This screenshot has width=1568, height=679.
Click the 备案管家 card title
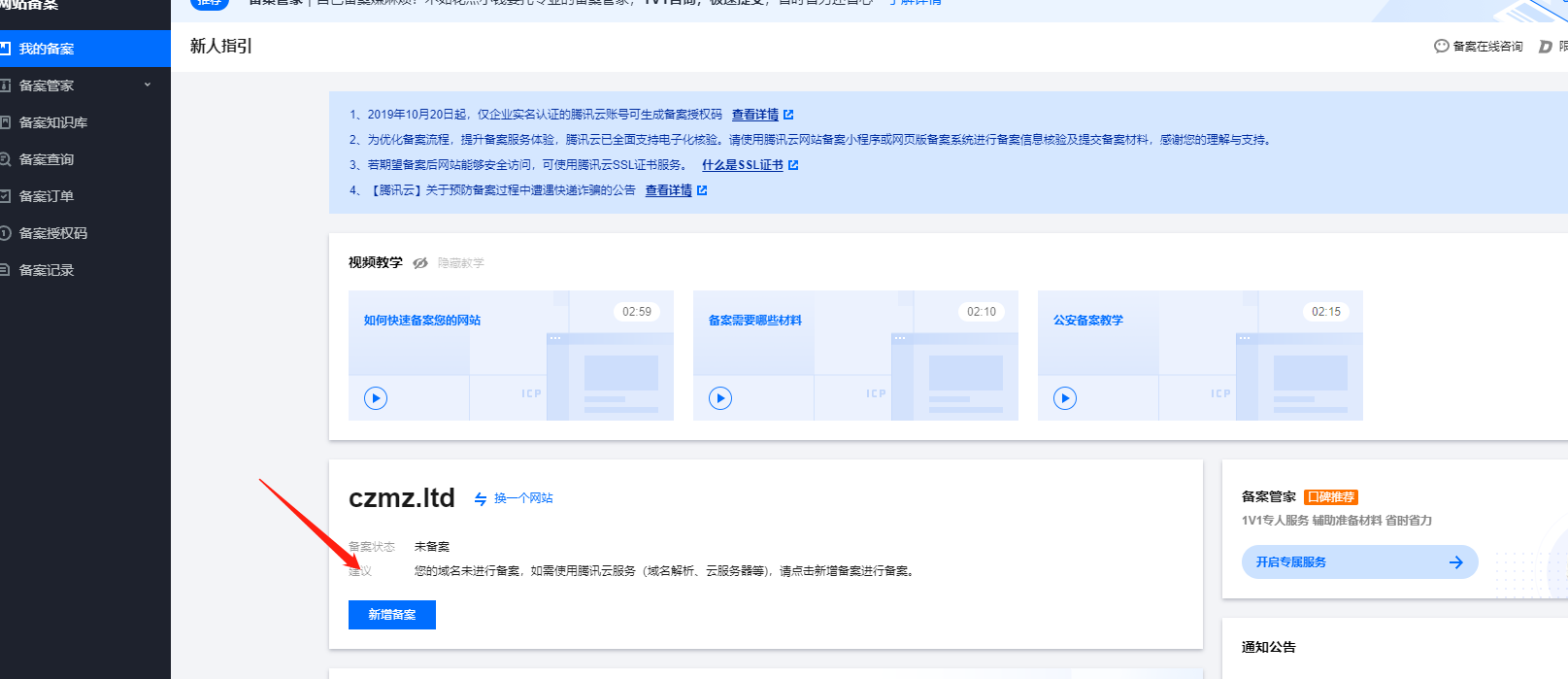(1269, 497)
